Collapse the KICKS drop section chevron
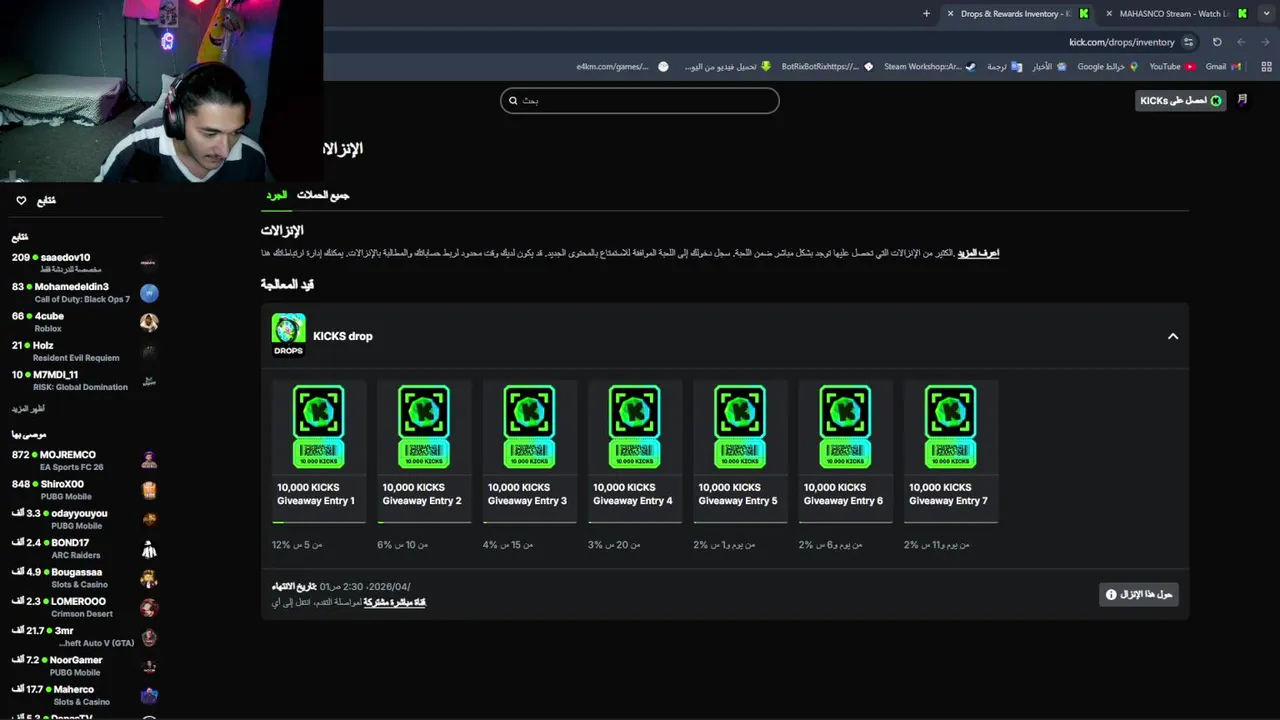 [1173, 336]
